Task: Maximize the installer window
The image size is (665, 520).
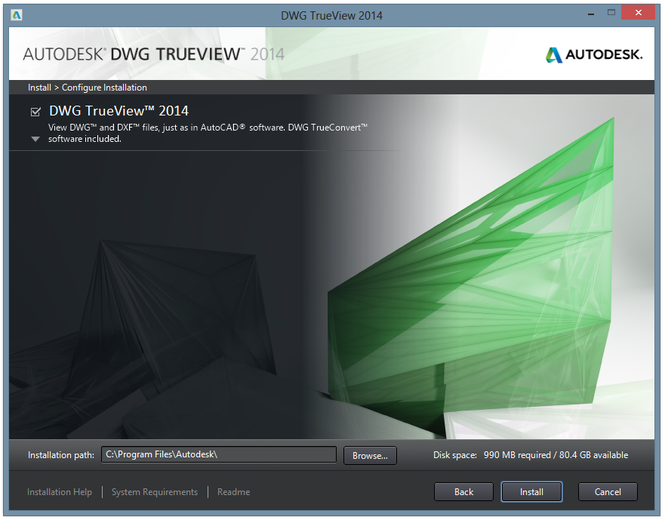Action: pos(611,13)
